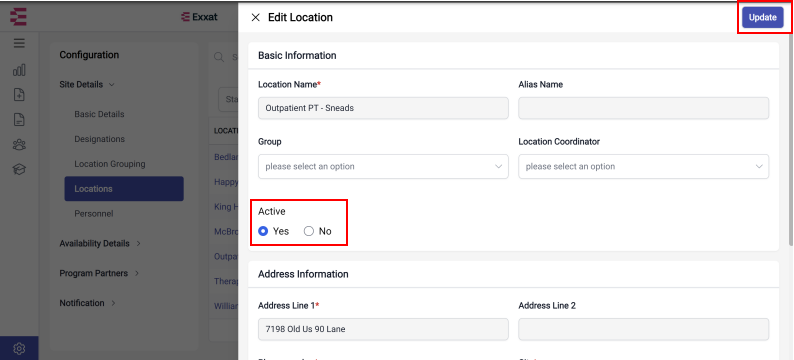This screenshot has height=360, width=794.
Task: Click the search magnifier icon
Action: (219, 57)
